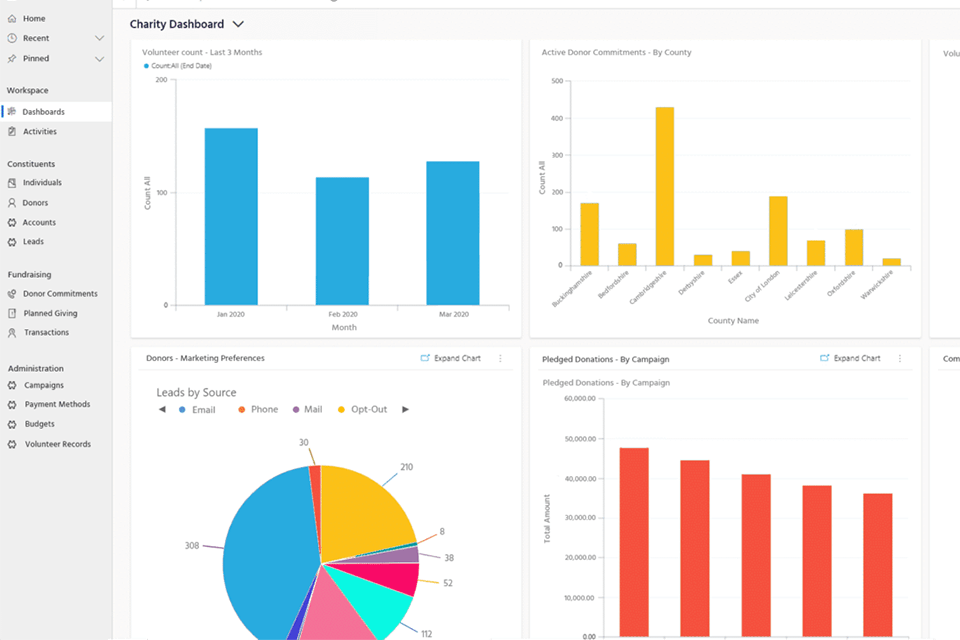Open the Charity Dashboard selector dropdown
This screenshot has height=640, width=960.
click(x=238, y=24)
